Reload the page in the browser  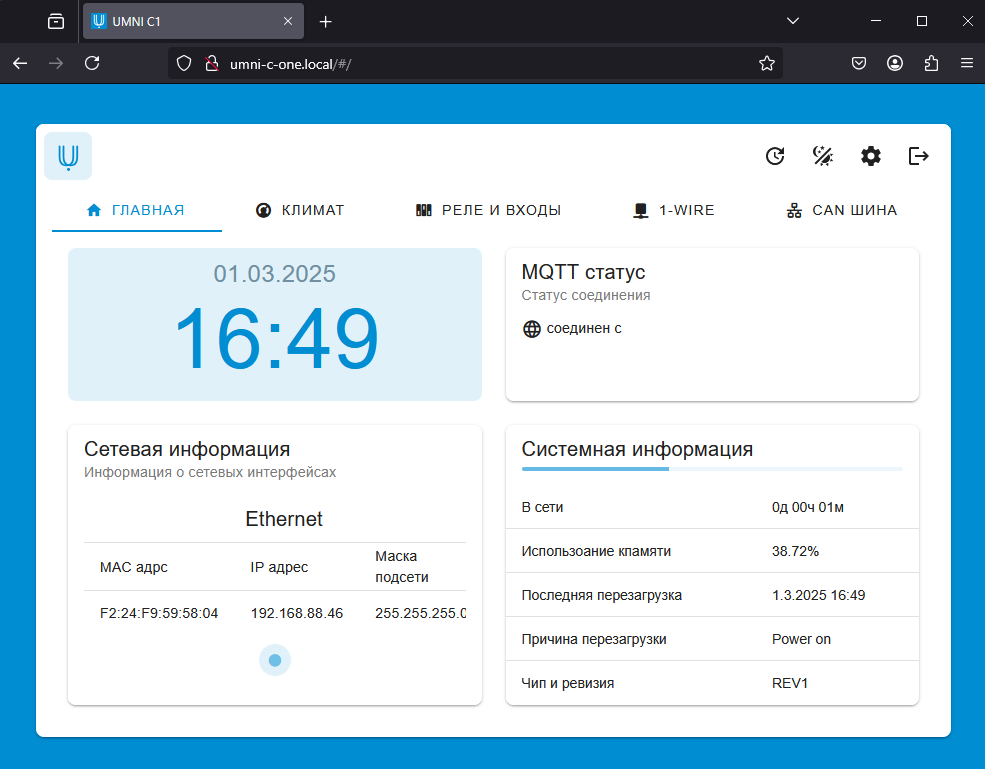(x=92, y=63)
